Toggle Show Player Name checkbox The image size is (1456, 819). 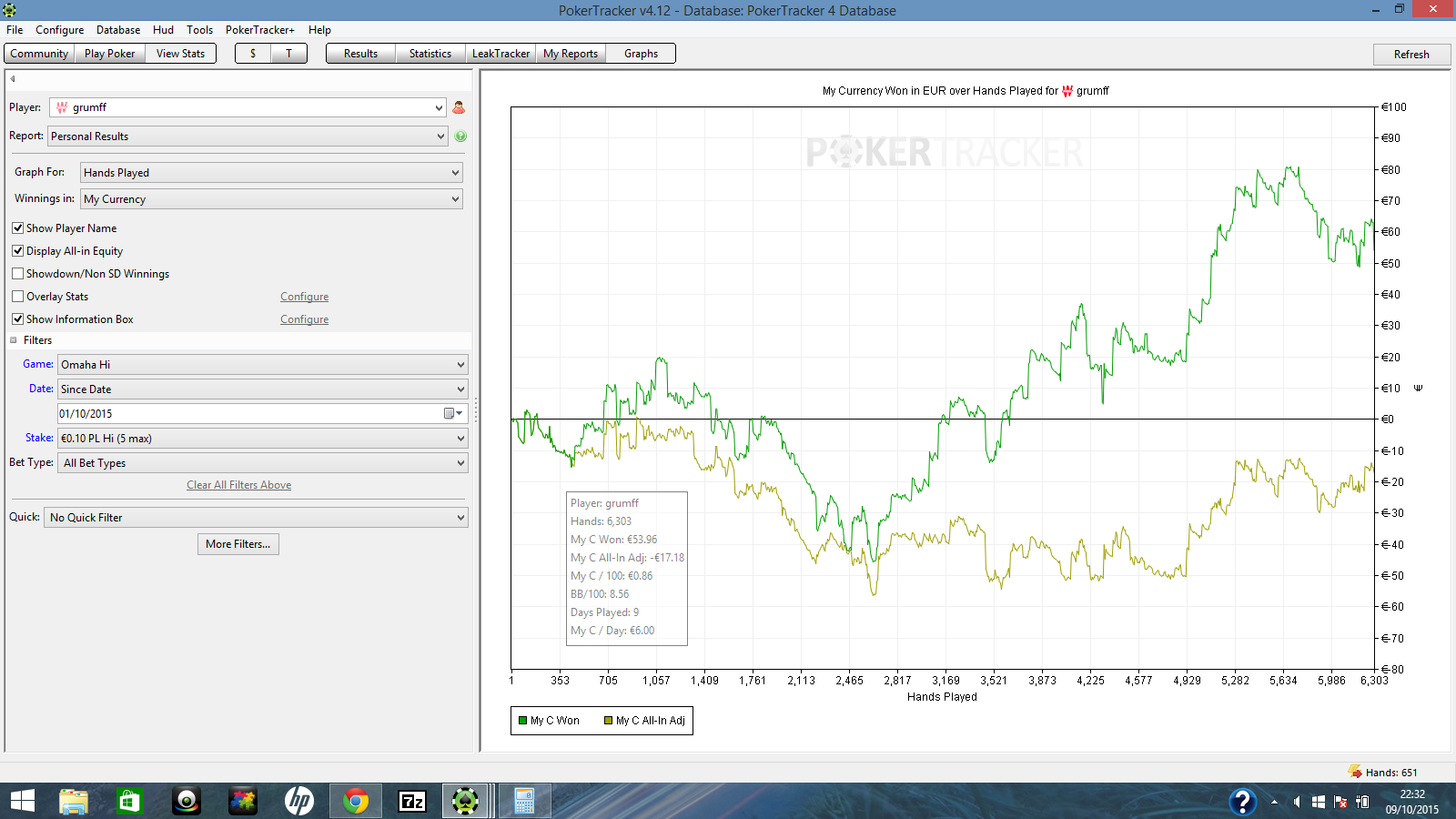coord(17,227)
